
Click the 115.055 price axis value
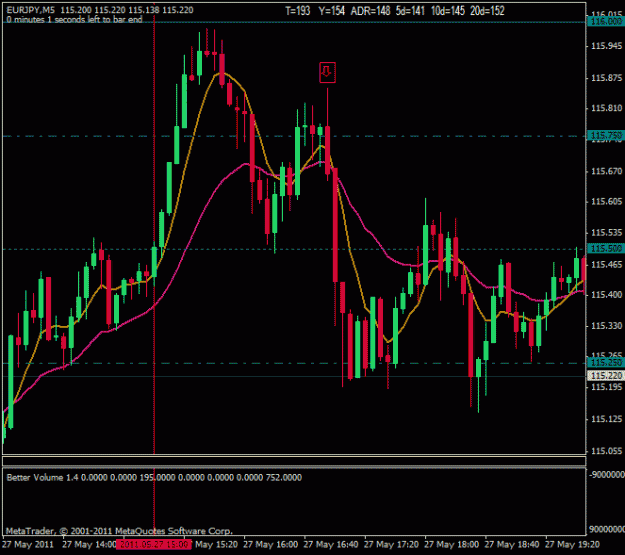click(606, 451)
